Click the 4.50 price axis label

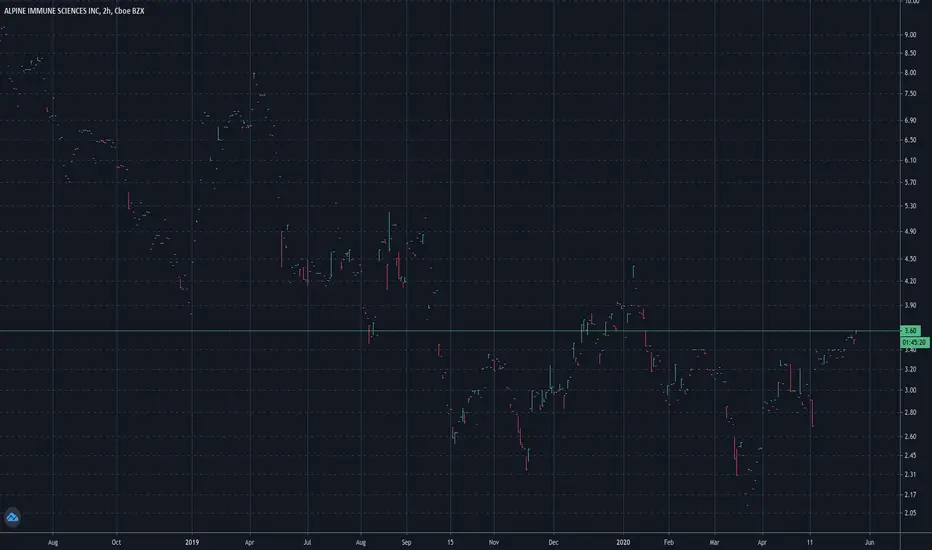[910, 259]
